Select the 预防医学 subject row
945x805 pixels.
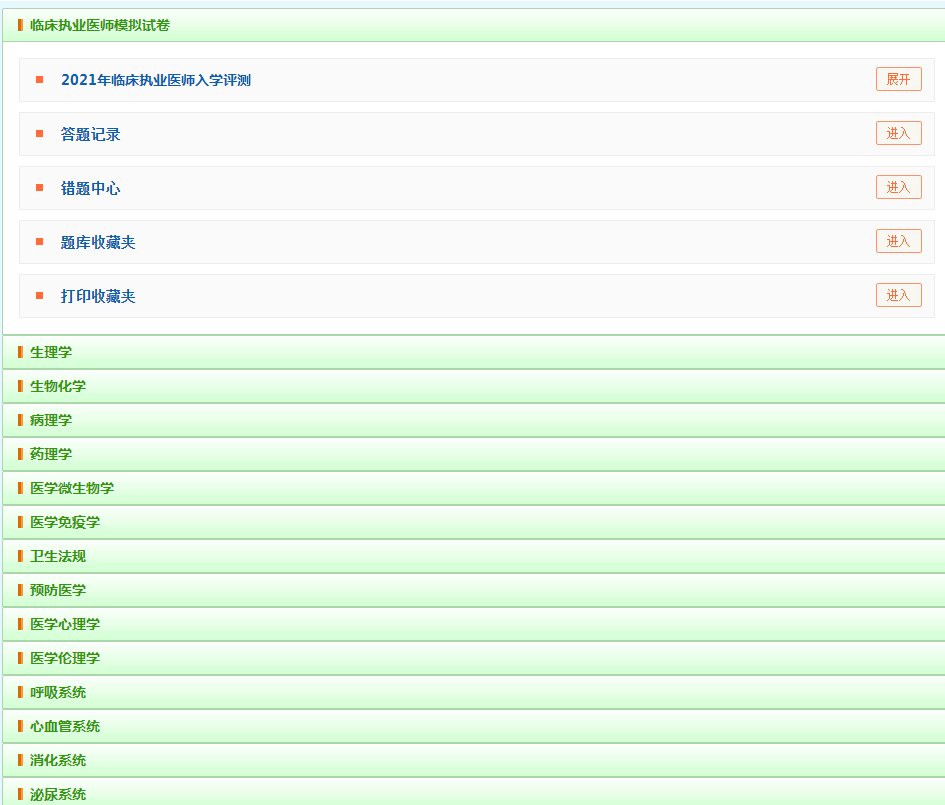point(58,590)
